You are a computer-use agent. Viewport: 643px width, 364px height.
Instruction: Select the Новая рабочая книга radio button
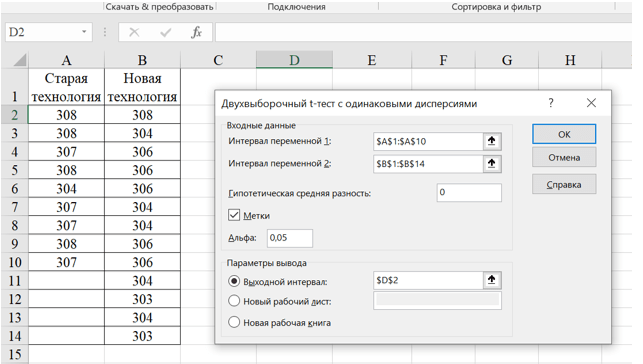click(x=234, y=322)
